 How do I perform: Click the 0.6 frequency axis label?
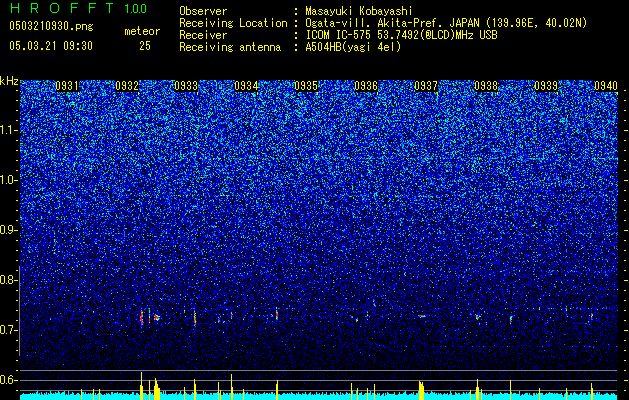(7, 380)
